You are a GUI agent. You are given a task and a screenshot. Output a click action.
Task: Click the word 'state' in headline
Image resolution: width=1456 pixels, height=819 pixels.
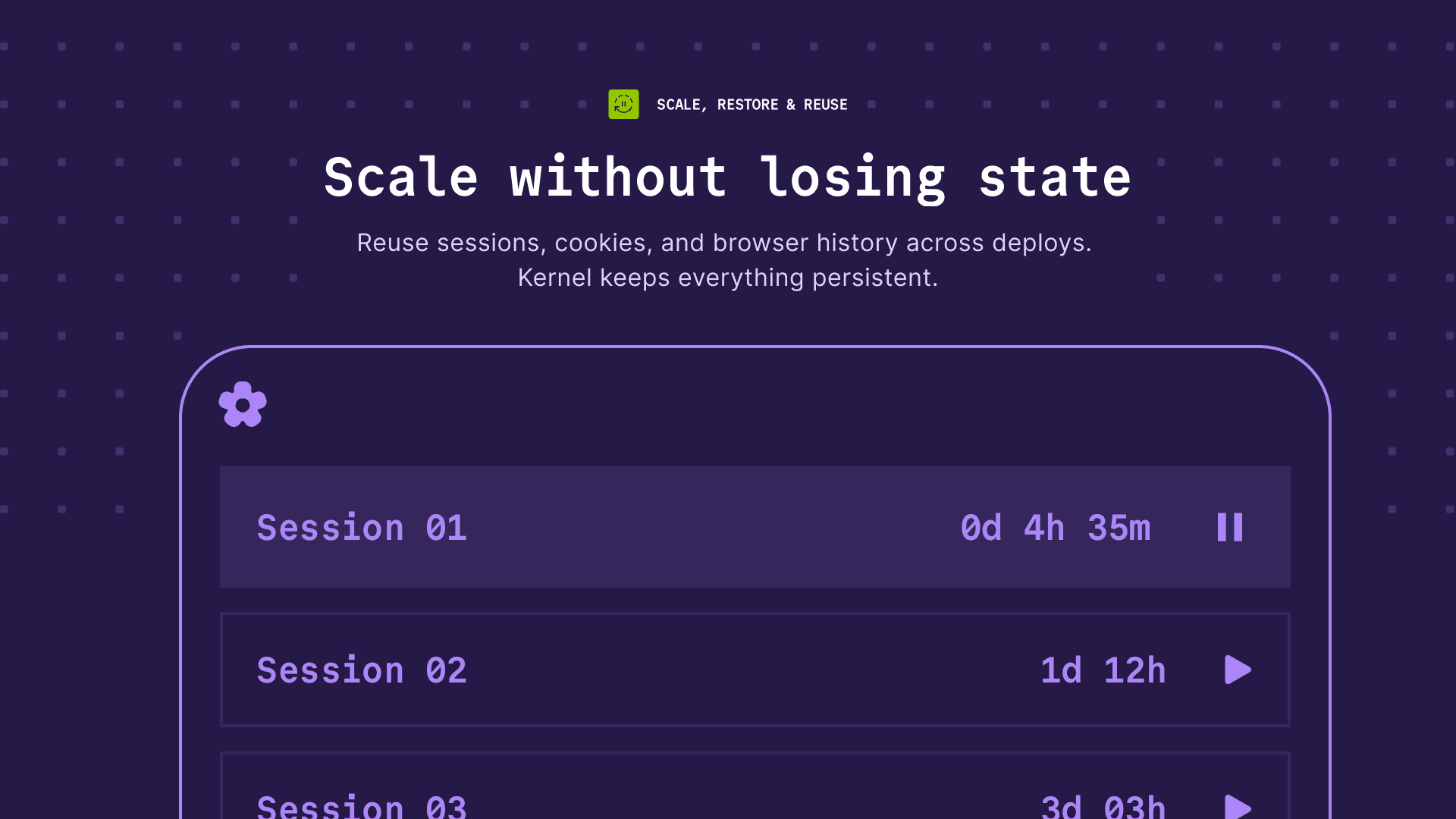(x=1055, y=178)
